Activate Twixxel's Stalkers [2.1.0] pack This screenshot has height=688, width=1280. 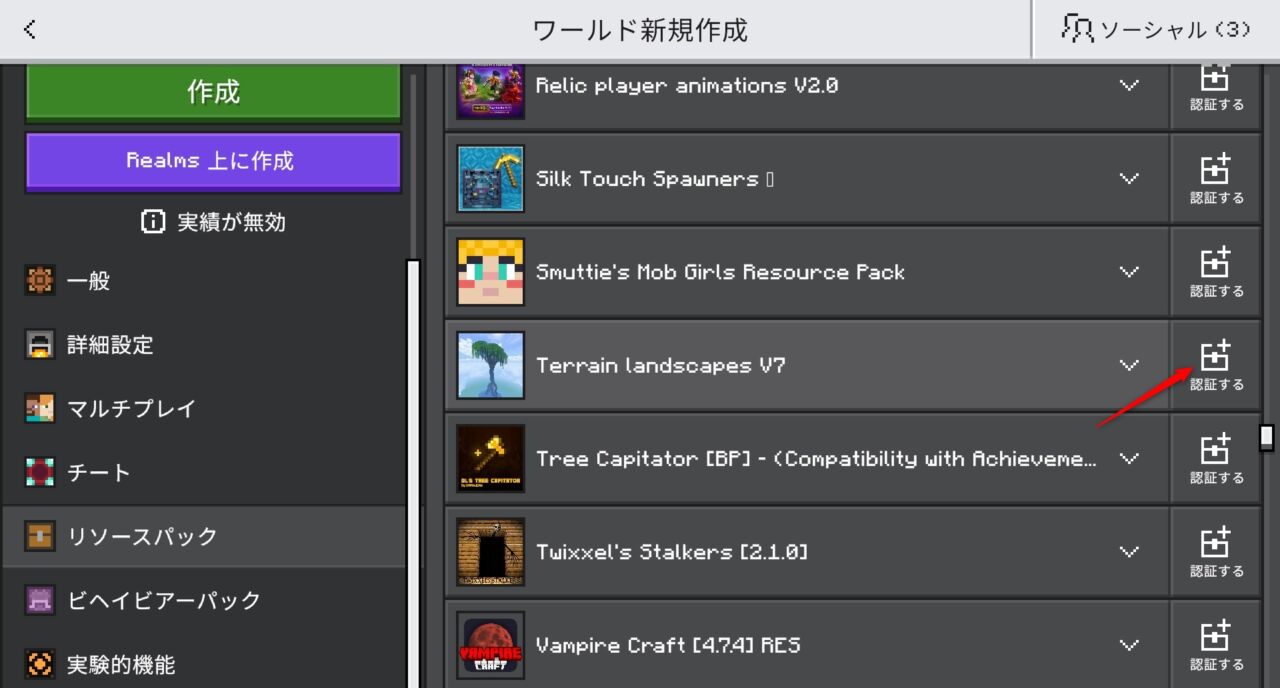click(x=1216, y=552)
